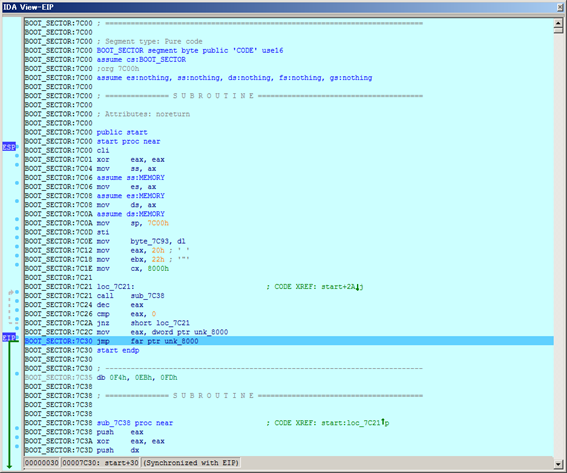Select the highlighted jmp far ptr unk_8000 line

point(289,341)
